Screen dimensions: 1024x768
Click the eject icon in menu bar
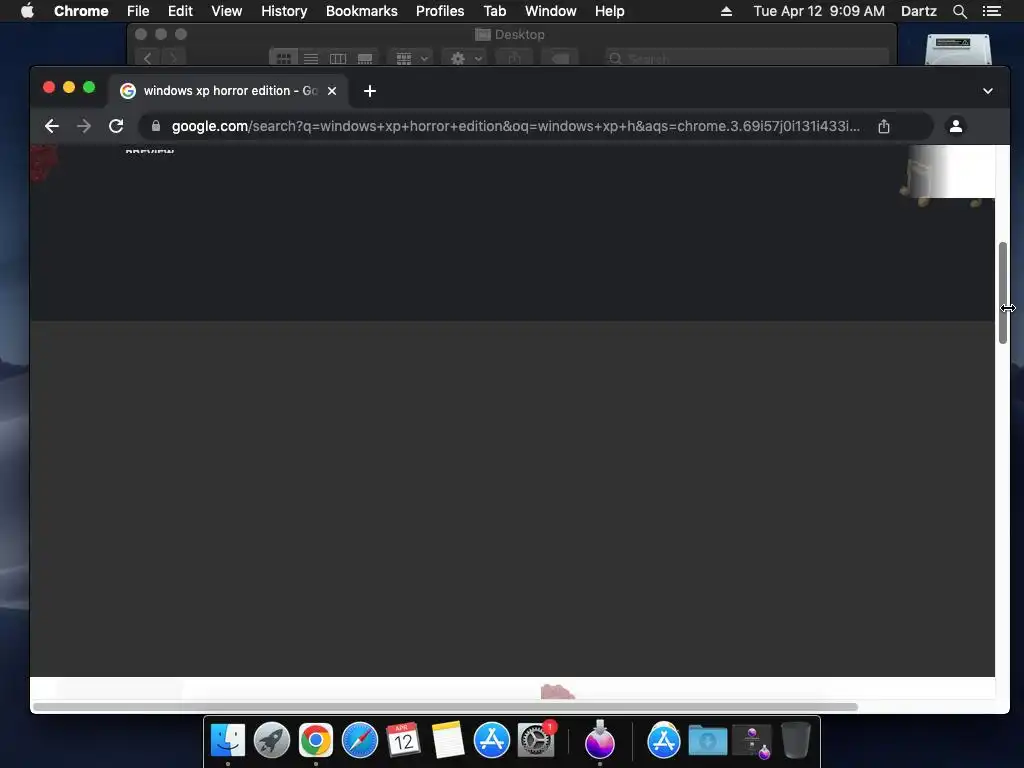pyautogui.click(x=726, y=11)
